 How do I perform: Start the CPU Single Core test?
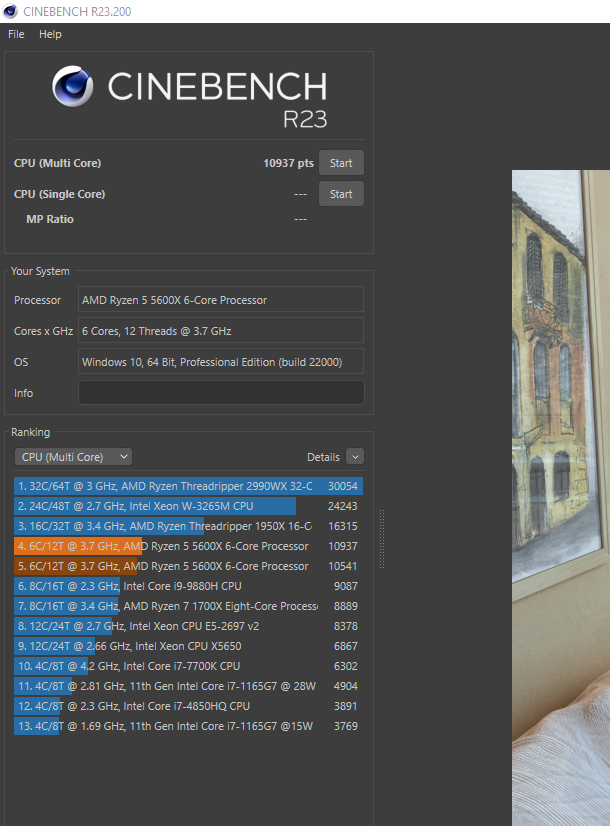click(341, 194)
